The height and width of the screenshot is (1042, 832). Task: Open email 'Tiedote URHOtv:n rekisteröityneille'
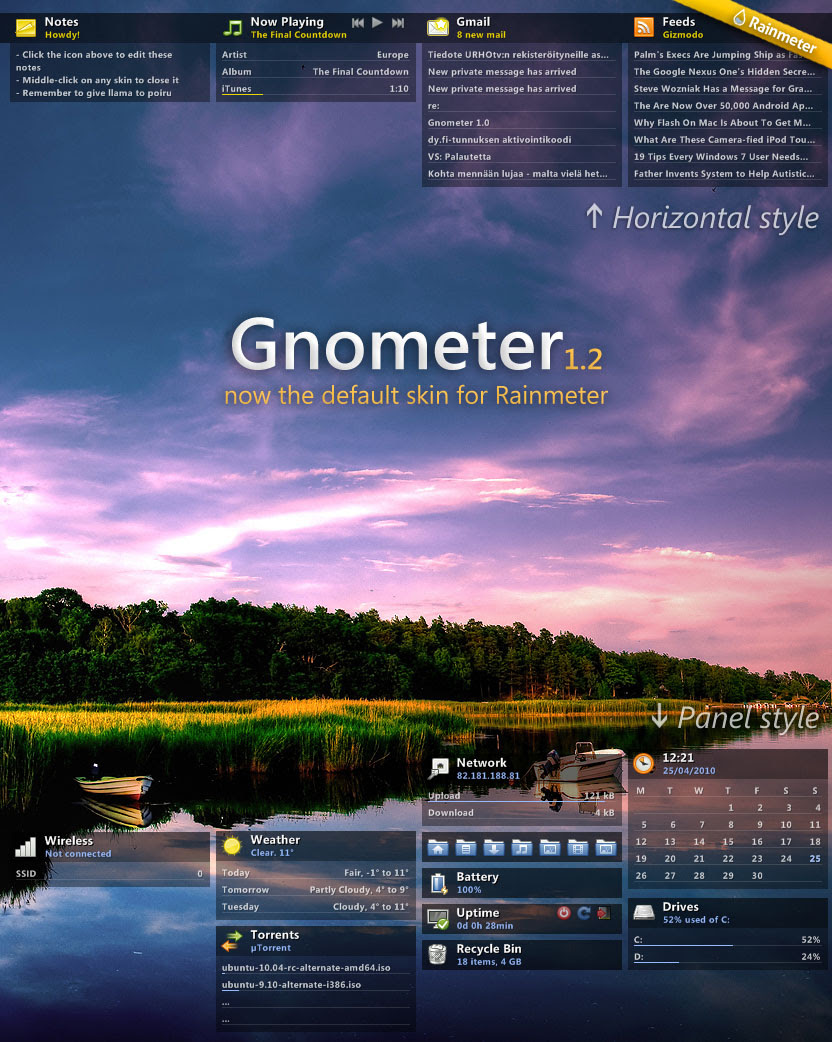point(519,54)
